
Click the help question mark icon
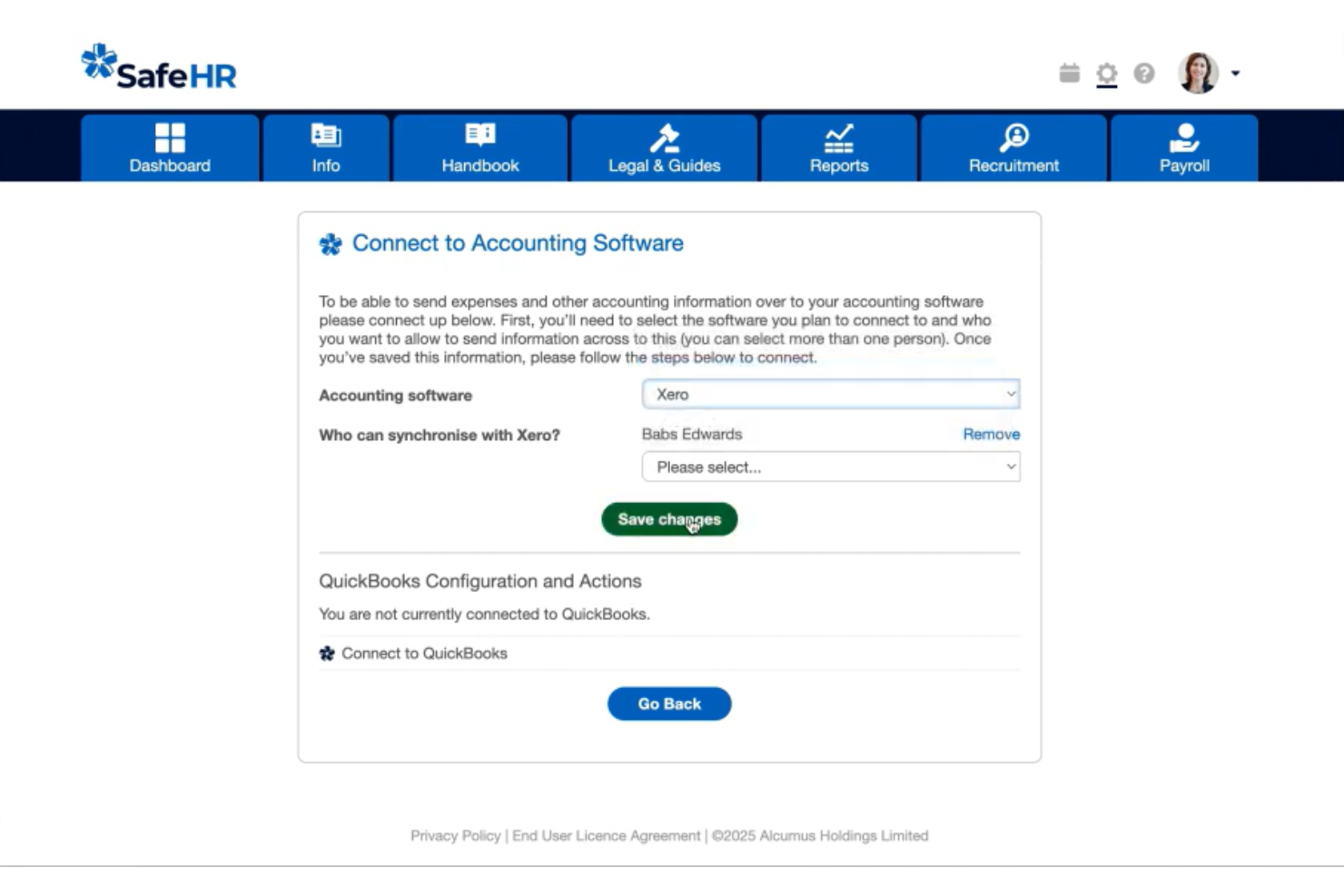click(x=1142, y=73)
